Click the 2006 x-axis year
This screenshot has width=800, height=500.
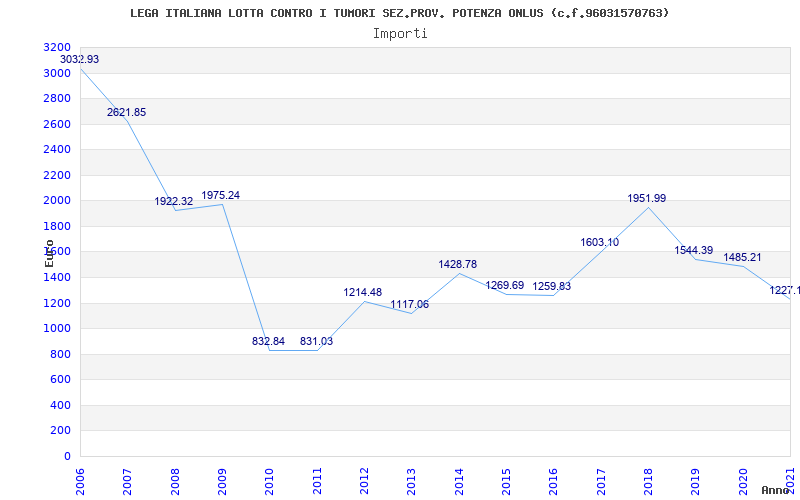80,482
